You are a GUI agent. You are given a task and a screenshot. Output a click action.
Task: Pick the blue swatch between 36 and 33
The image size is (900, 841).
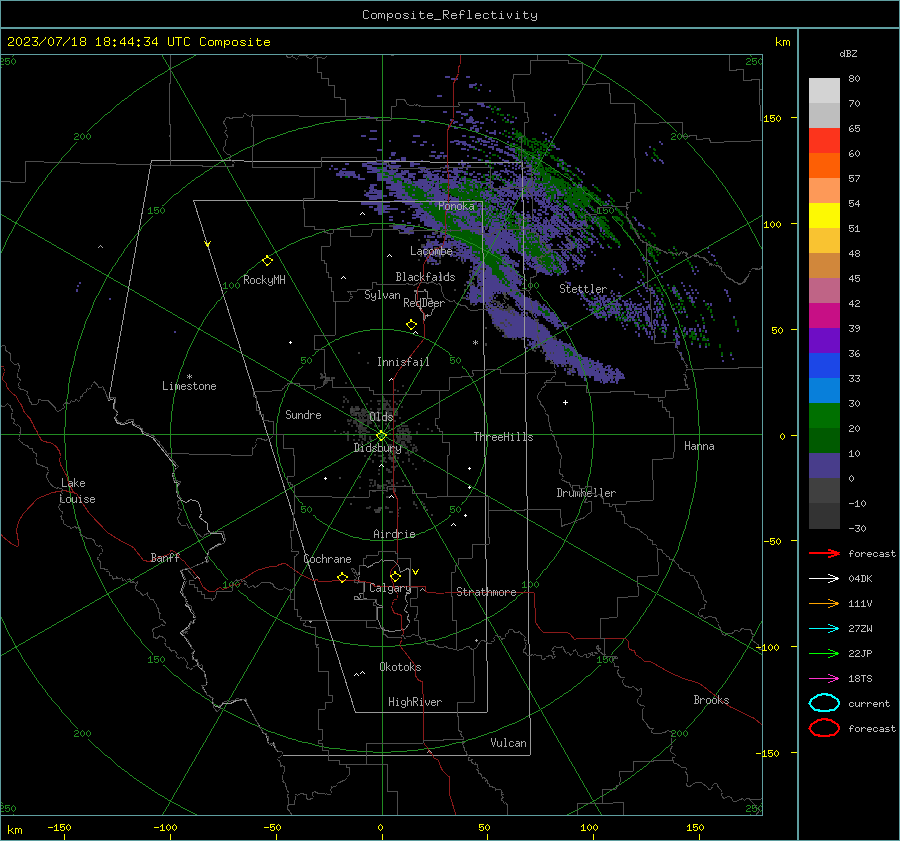click(x=824, y=366)
